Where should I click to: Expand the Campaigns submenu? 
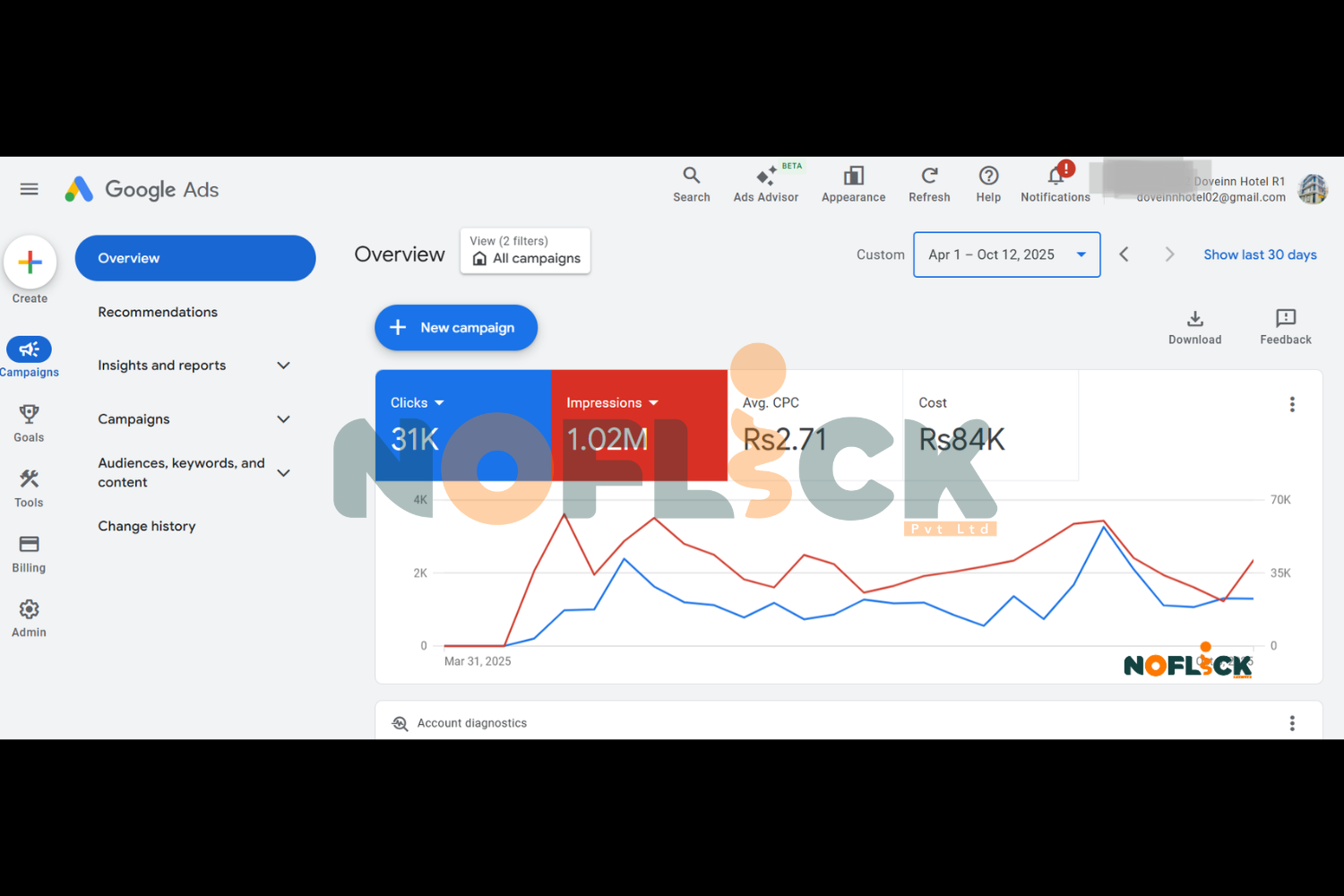click(x=284, y=419)
